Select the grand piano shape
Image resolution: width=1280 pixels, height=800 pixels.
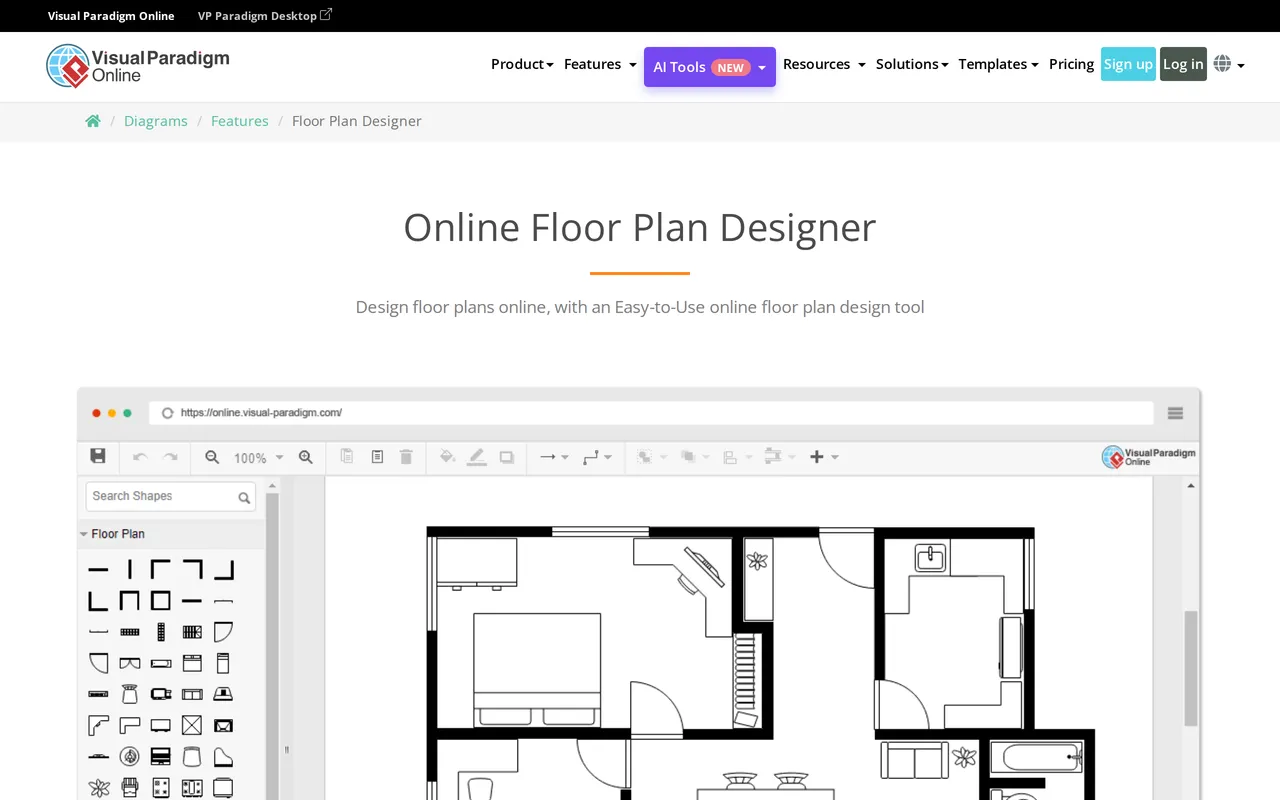coord(223,757)
